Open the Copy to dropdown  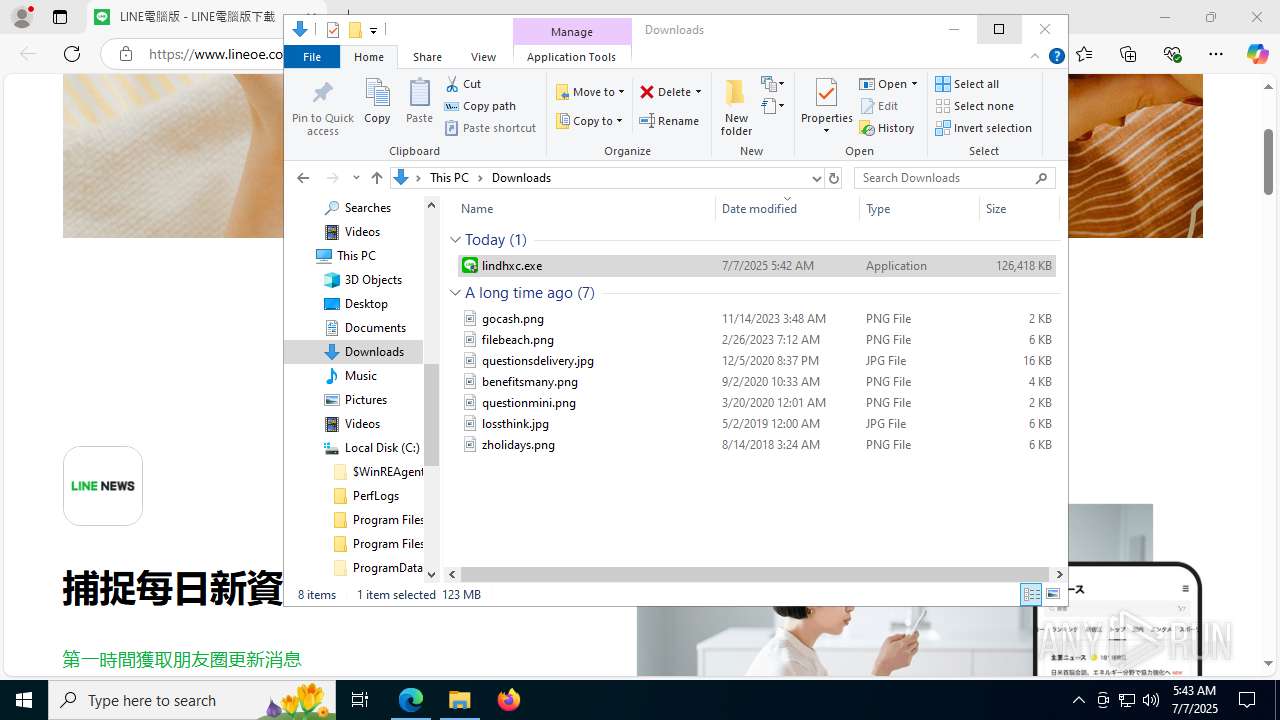point(589,121)
